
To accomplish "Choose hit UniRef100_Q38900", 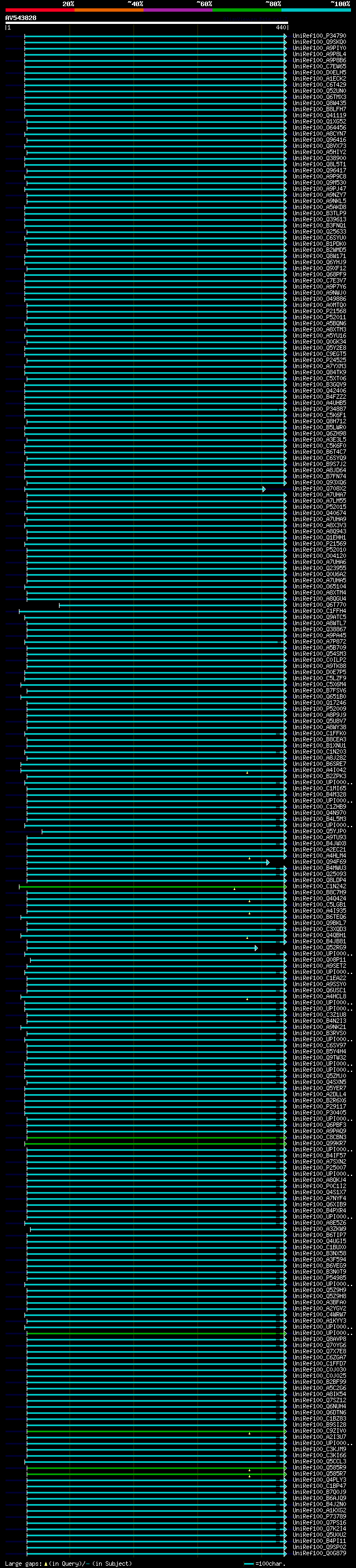I will (319, 159).
